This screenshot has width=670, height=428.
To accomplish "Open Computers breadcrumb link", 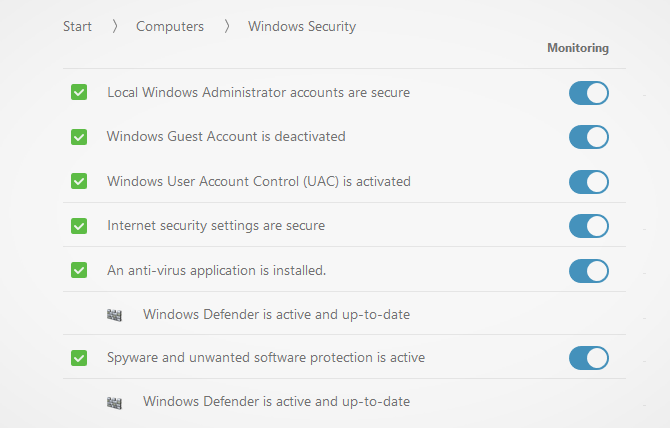I will click(170, 26).
